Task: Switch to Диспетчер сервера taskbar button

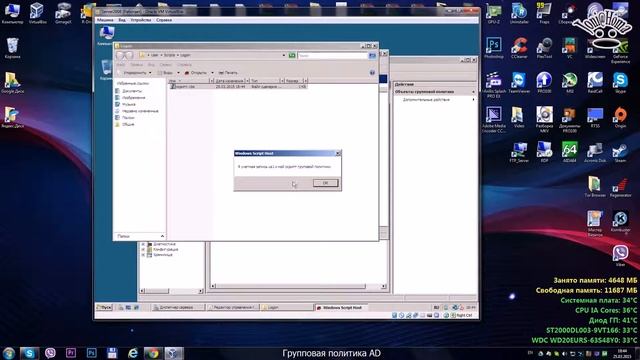Action: coord(178,307)
